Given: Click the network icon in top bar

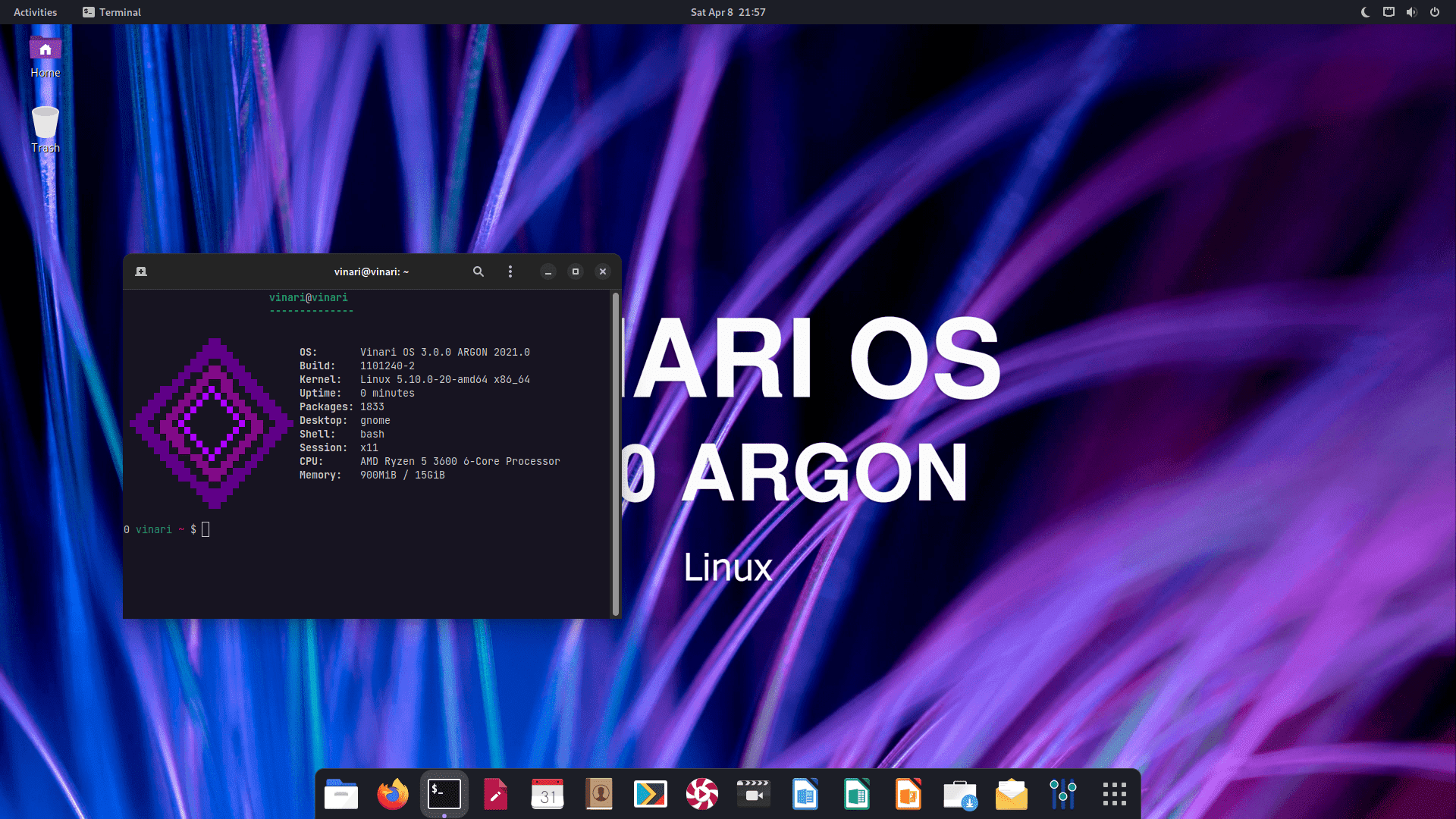Looking at the screenshot, I should tap(1389, 12).
